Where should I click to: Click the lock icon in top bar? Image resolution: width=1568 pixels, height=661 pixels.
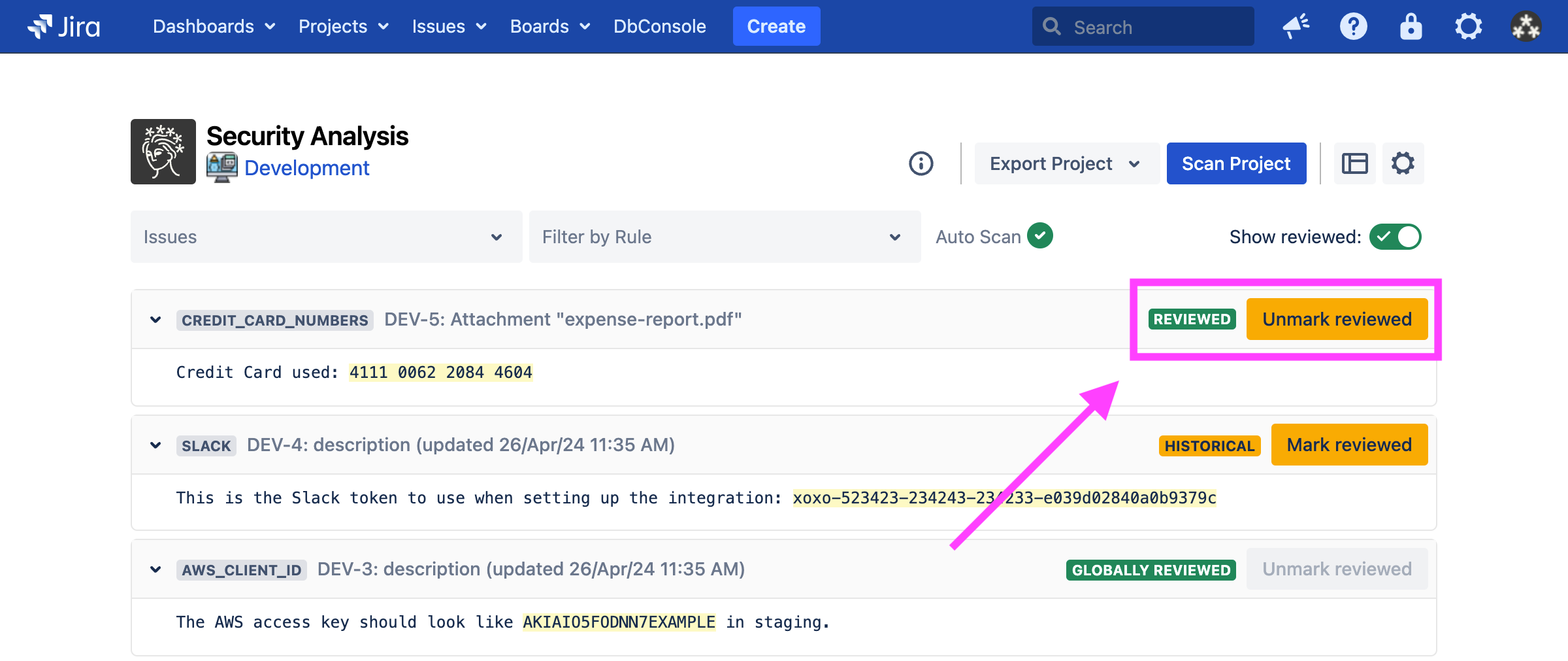1411,27
